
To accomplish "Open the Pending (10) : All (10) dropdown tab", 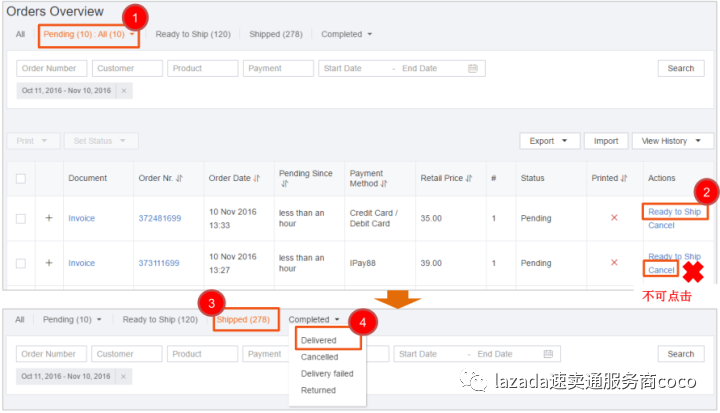I will tap(89, 34).
